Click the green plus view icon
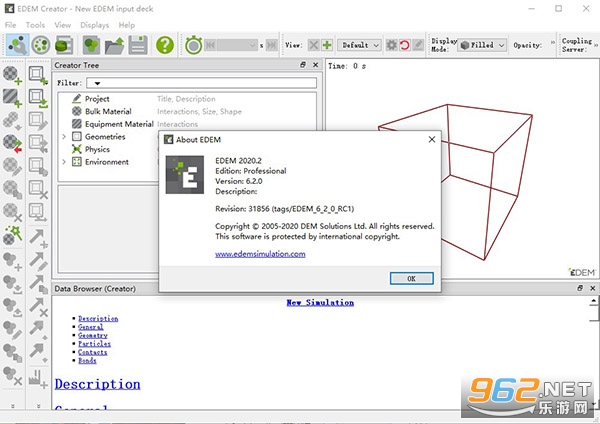600x424 pixels. point(327,45)
